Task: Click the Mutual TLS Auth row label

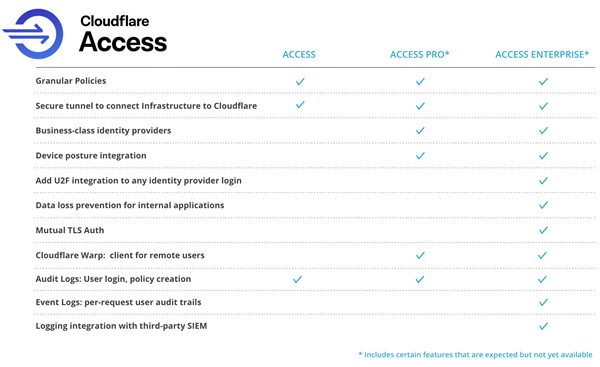Action: click(x=70, y=230)
